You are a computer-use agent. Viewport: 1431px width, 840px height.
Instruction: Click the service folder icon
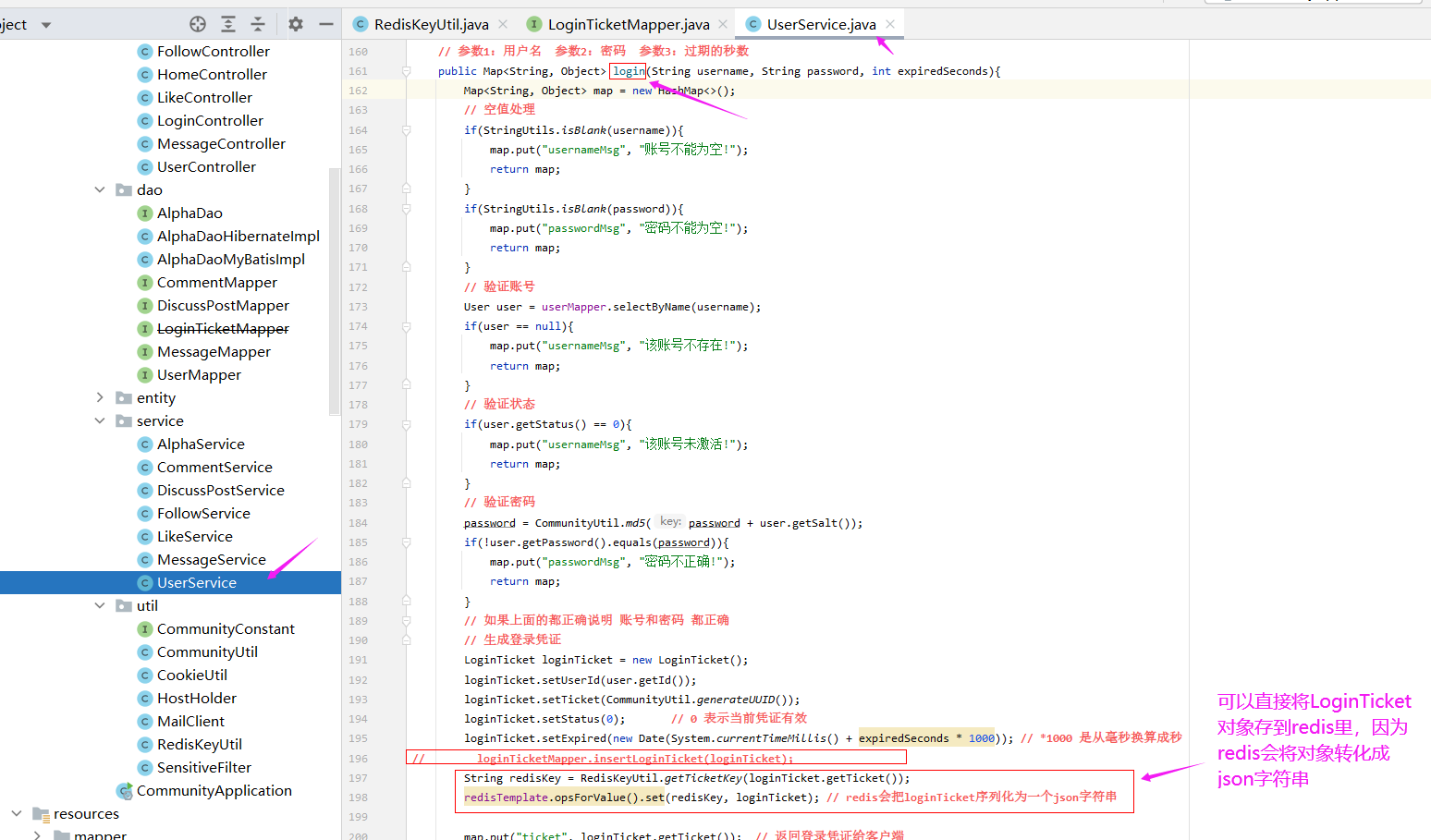(x=123, y=420)
